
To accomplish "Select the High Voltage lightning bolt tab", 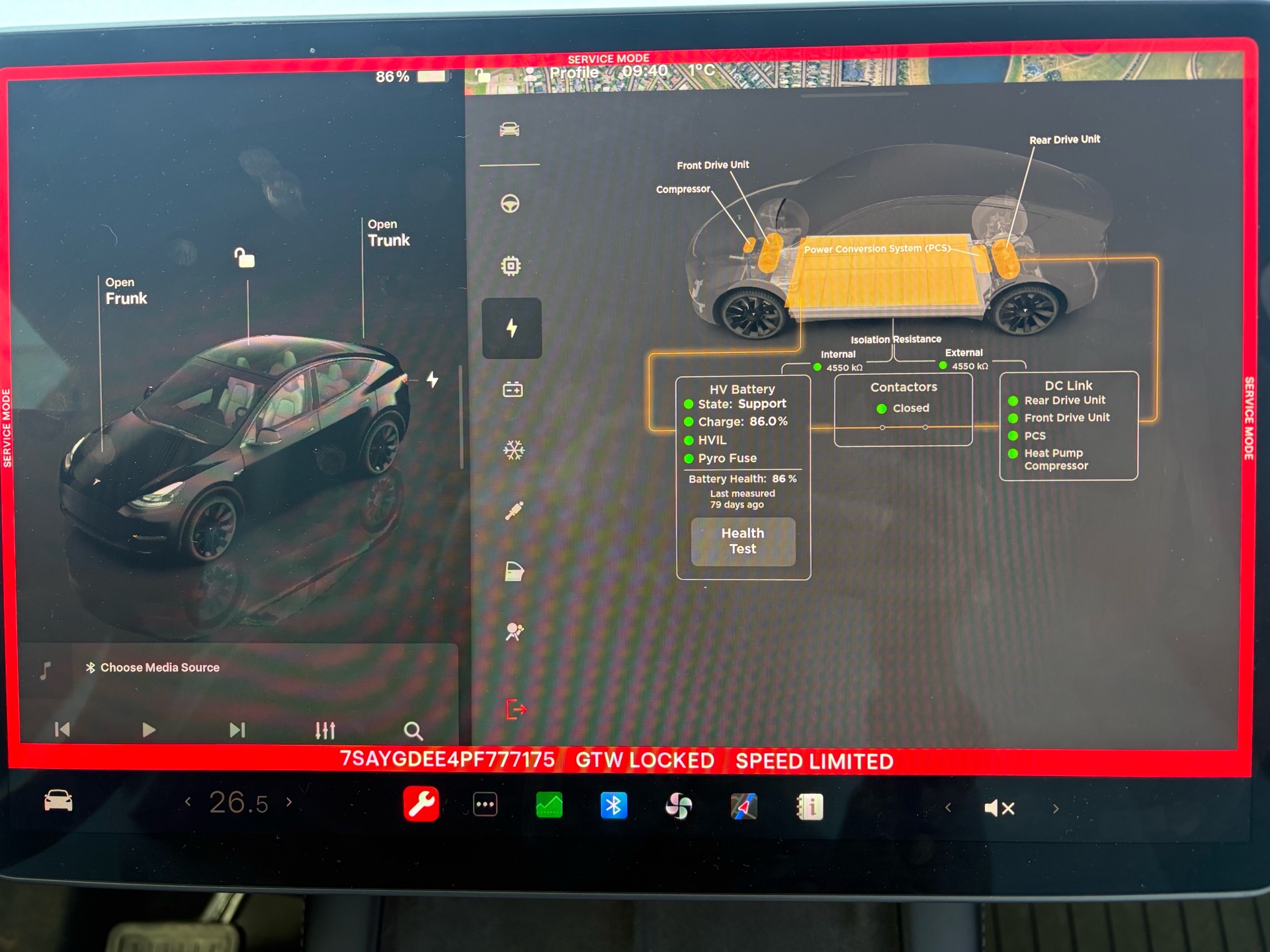I will (512, 328).
